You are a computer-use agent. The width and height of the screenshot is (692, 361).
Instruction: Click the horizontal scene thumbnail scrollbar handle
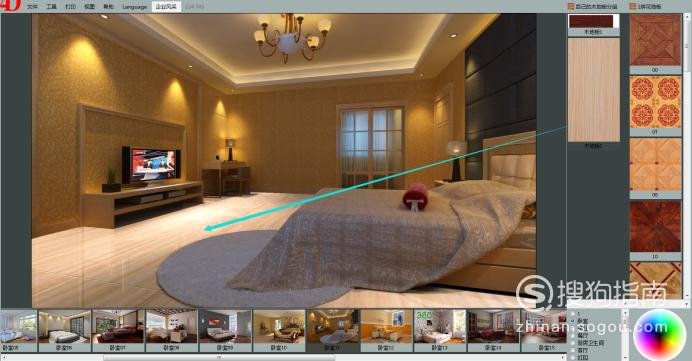point(218,357)
